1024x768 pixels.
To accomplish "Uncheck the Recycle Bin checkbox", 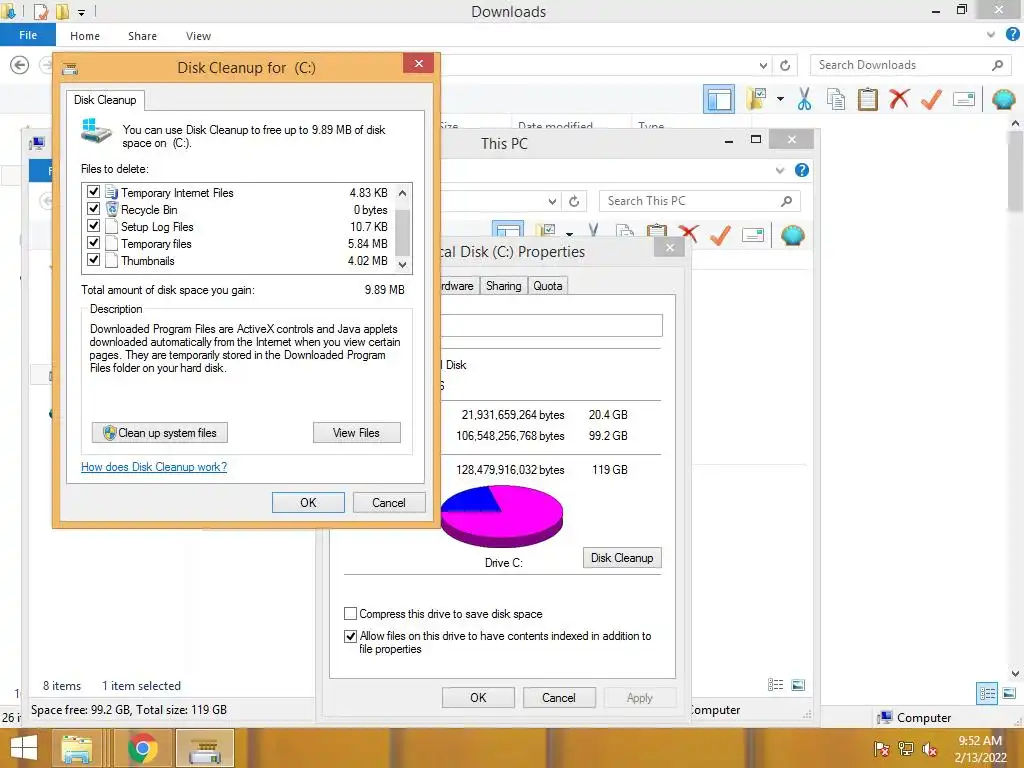I will coord(93,209).
